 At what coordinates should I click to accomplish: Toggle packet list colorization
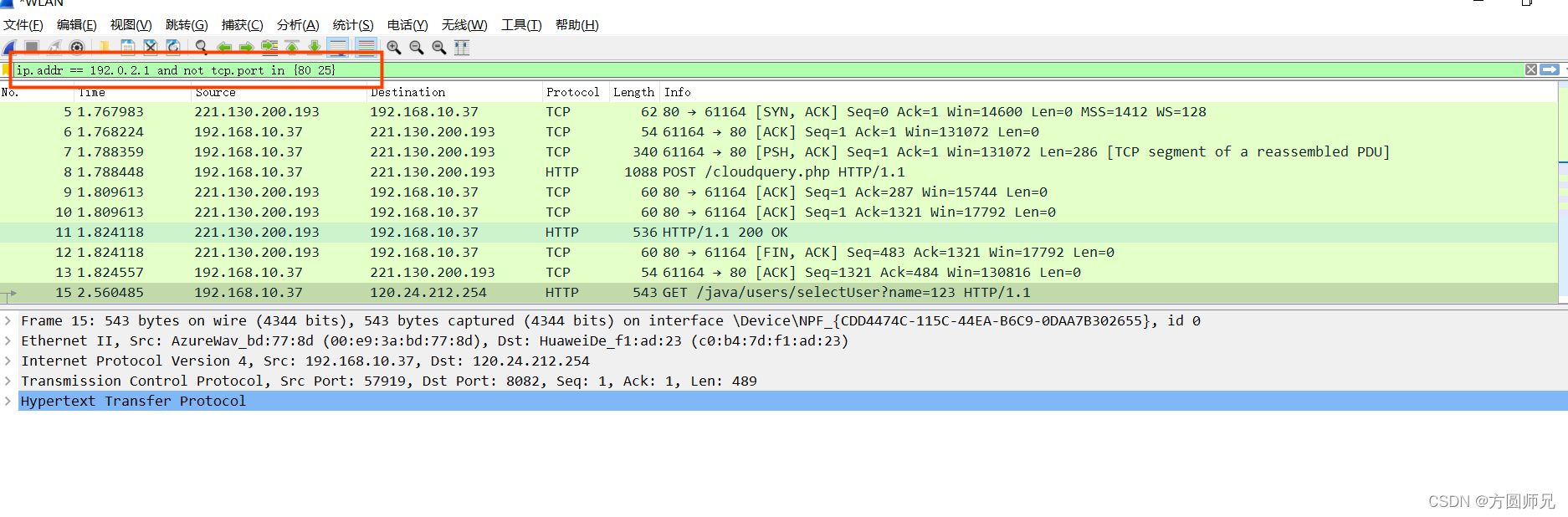tap(366, 48)
